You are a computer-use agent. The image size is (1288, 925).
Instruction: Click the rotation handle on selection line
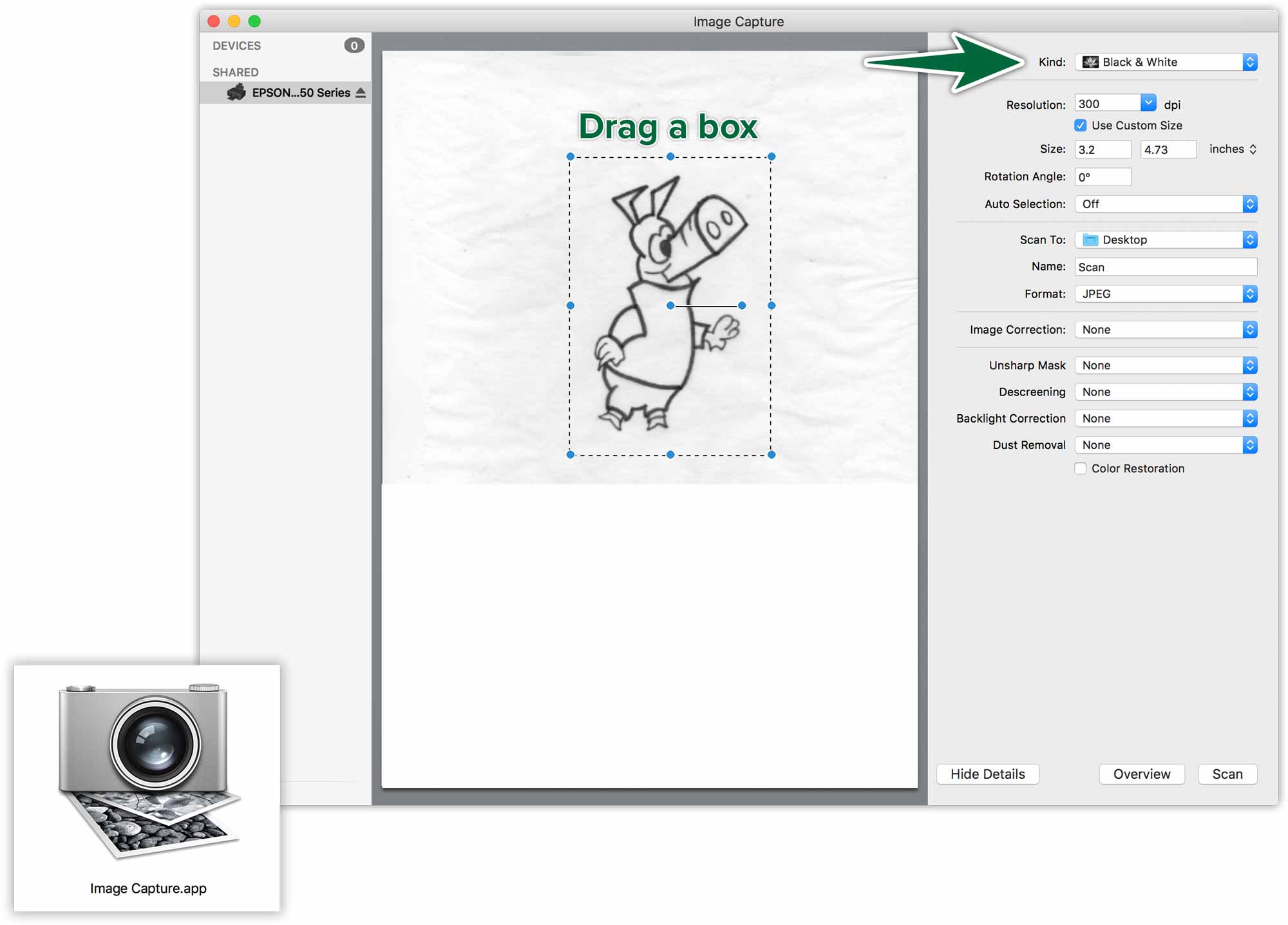click(742, 305)
